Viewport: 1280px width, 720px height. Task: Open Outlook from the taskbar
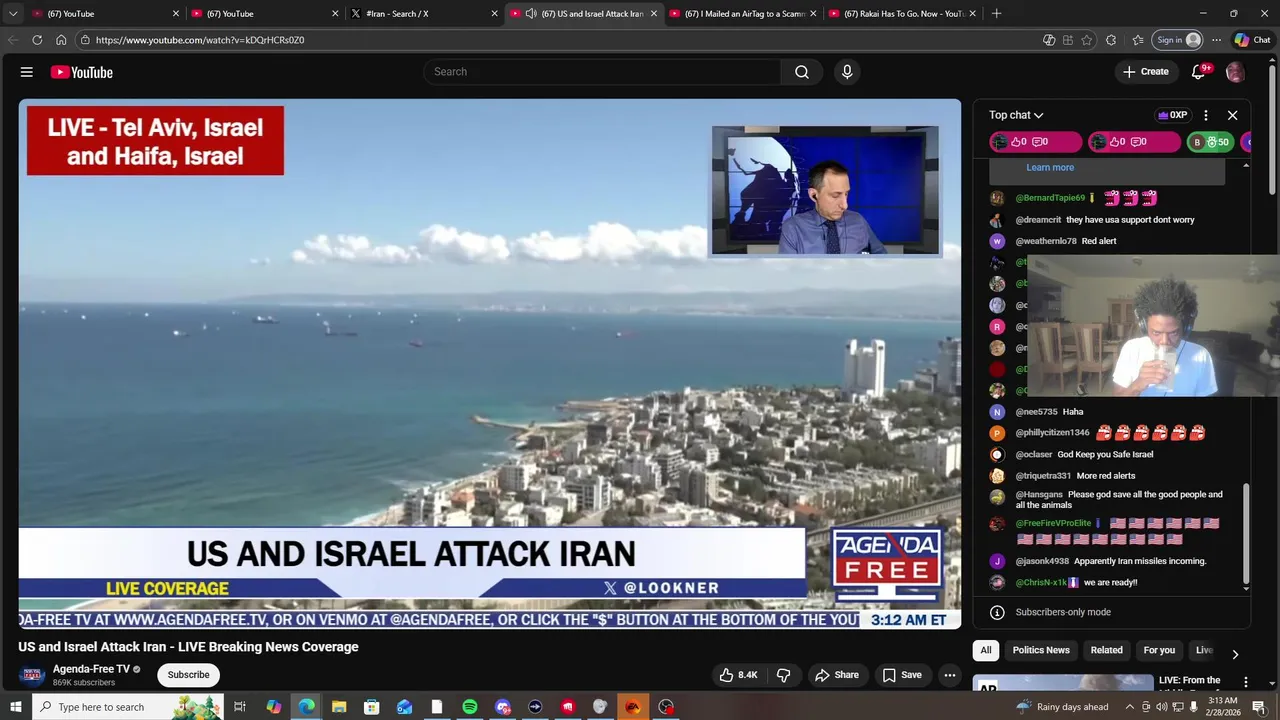404,707
